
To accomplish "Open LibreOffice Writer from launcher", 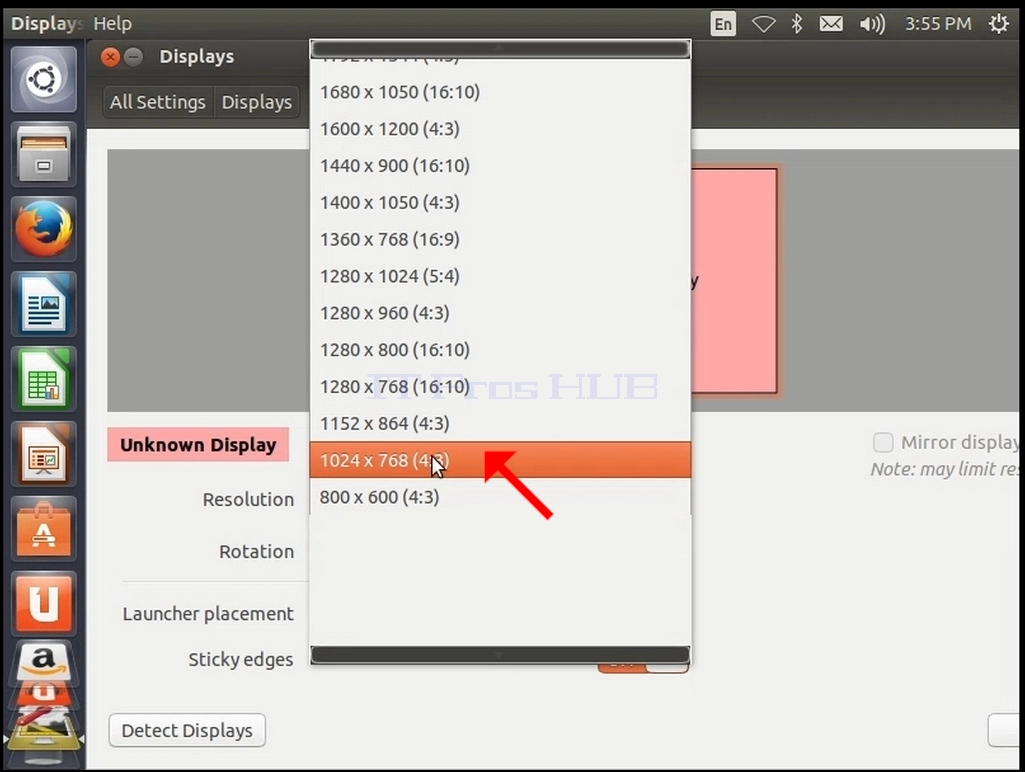I will (x=44, y=305).
